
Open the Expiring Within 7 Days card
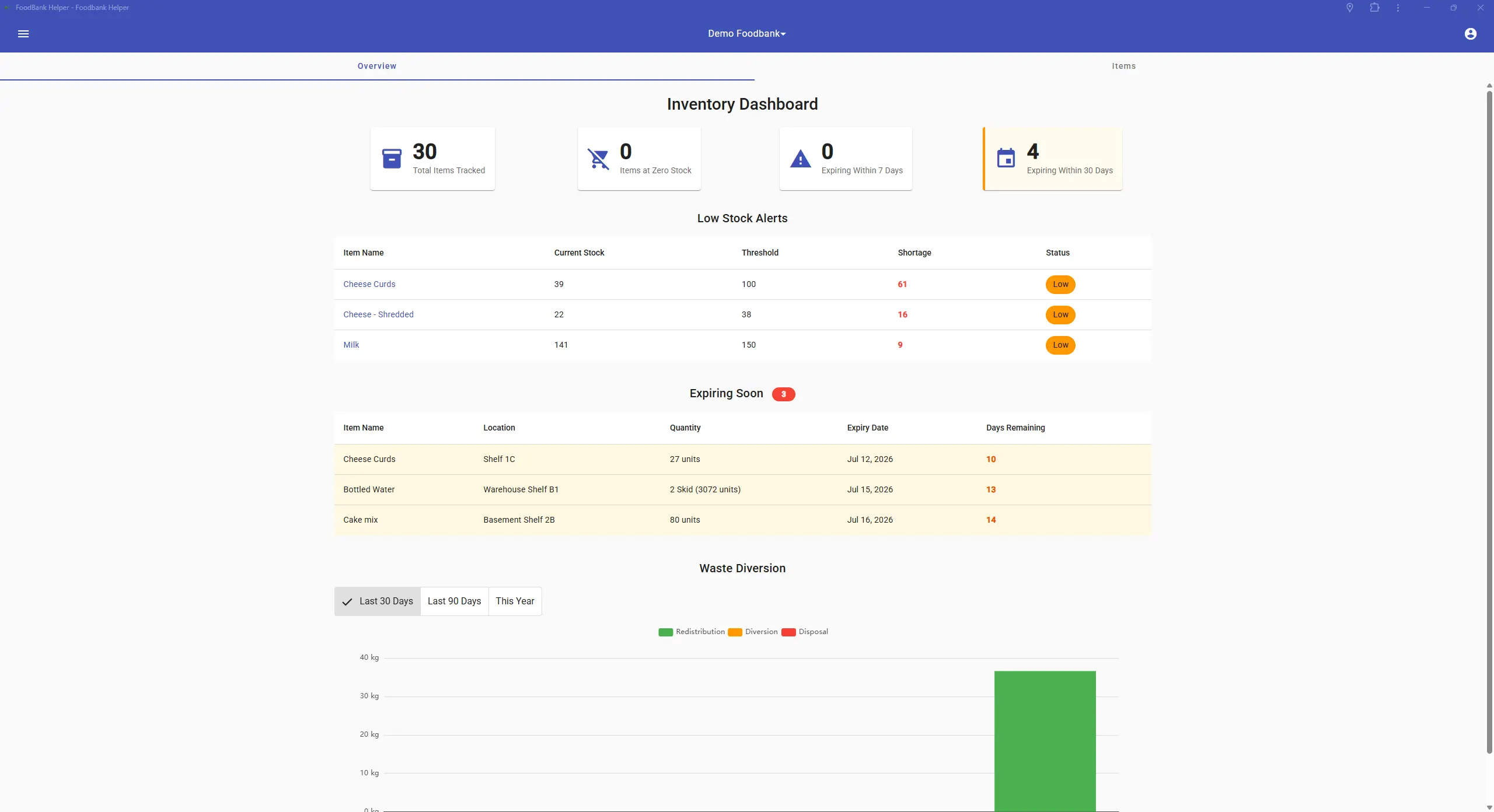[846, 159]
